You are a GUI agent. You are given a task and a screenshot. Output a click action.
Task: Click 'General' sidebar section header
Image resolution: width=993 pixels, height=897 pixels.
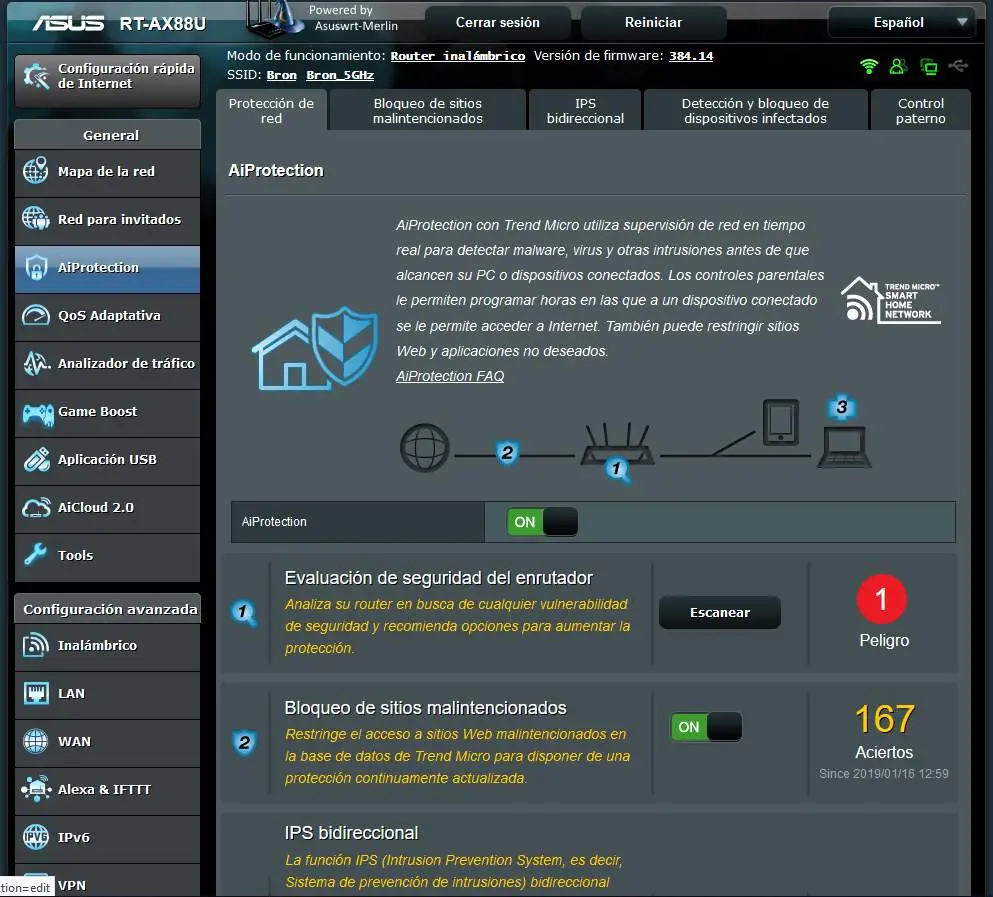click(x=110, y=135)
